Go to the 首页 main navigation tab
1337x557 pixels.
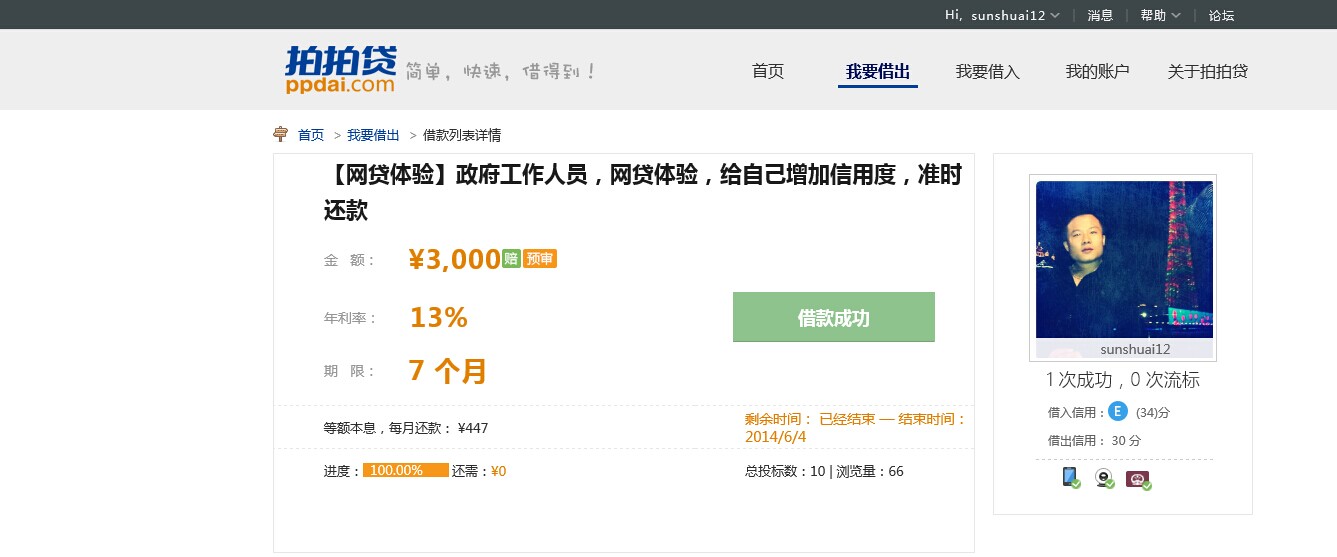tap(768, 71)
